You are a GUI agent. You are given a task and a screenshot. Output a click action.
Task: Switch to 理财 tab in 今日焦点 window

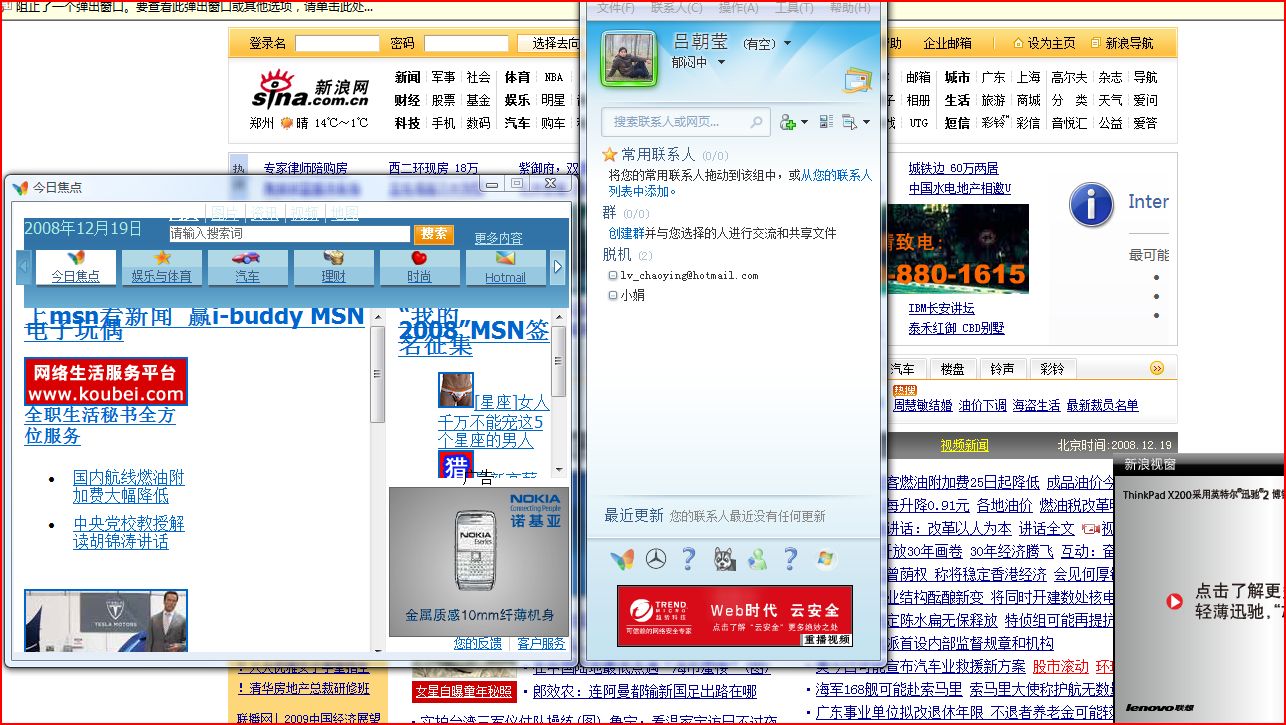pyautogui.click(x=333, y=267)
